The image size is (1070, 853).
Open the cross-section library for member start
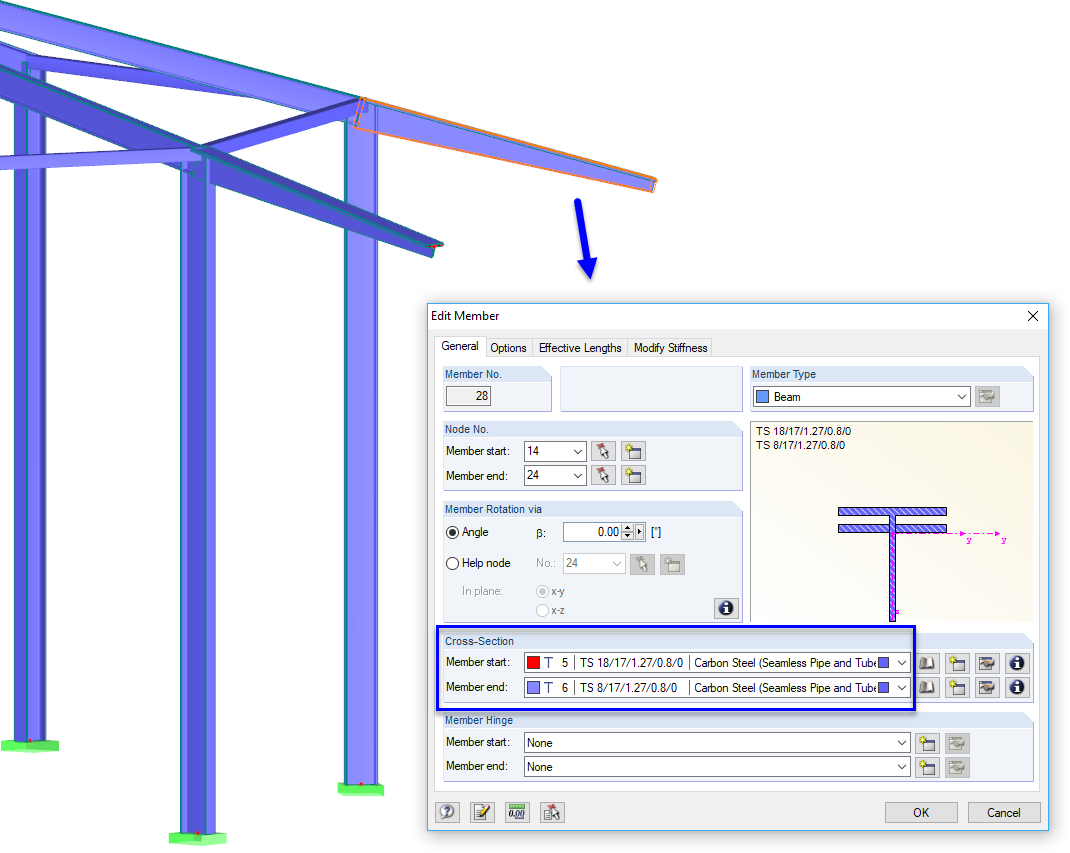tap(927, 662)
